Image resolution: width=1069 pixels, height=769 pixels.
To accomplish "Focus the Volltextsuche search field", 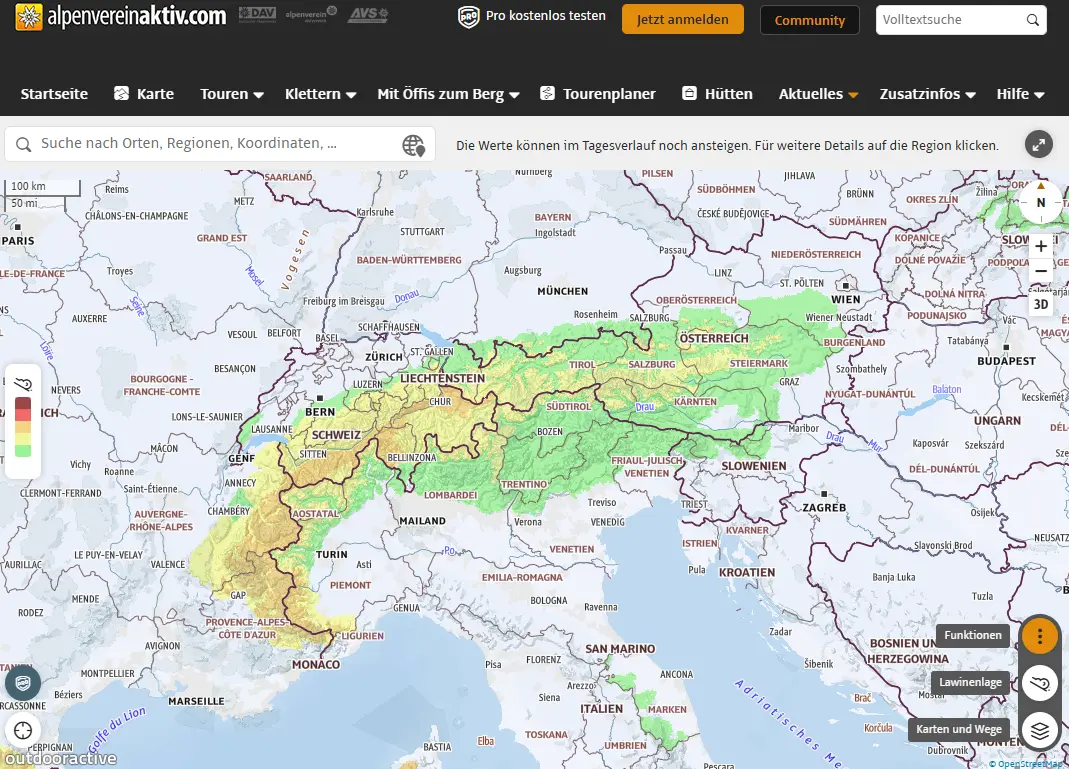I will click(950, 20).
